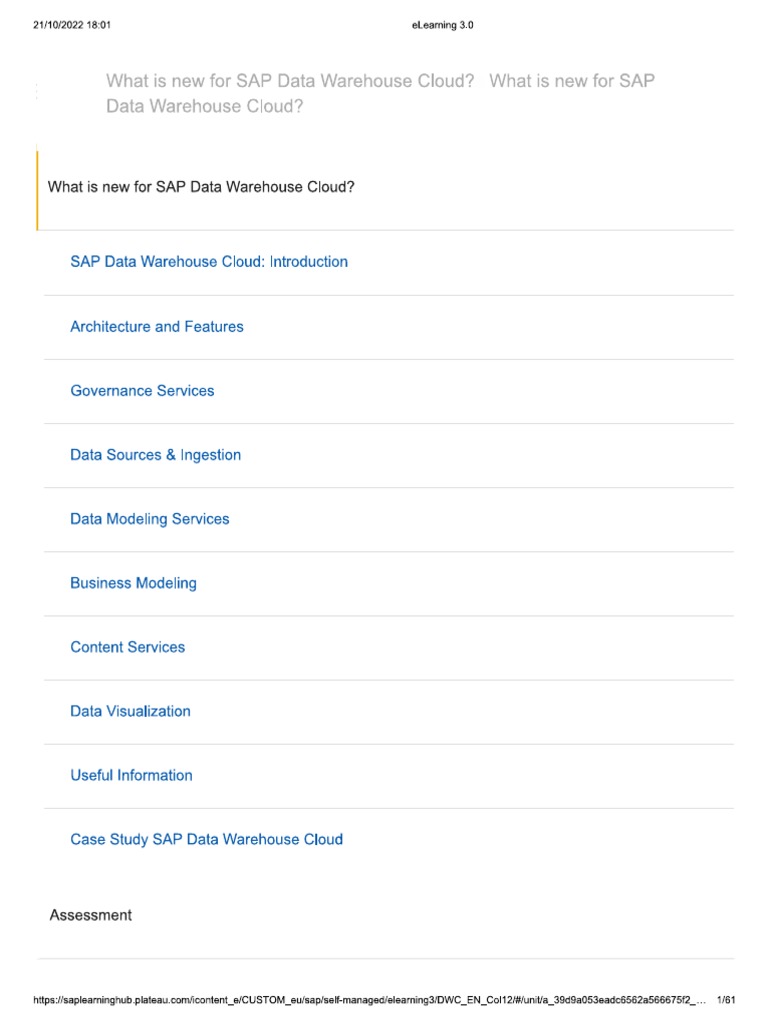Open the Data Visualization unit
The image size is (768, 1024).
[x=130, y=711]
